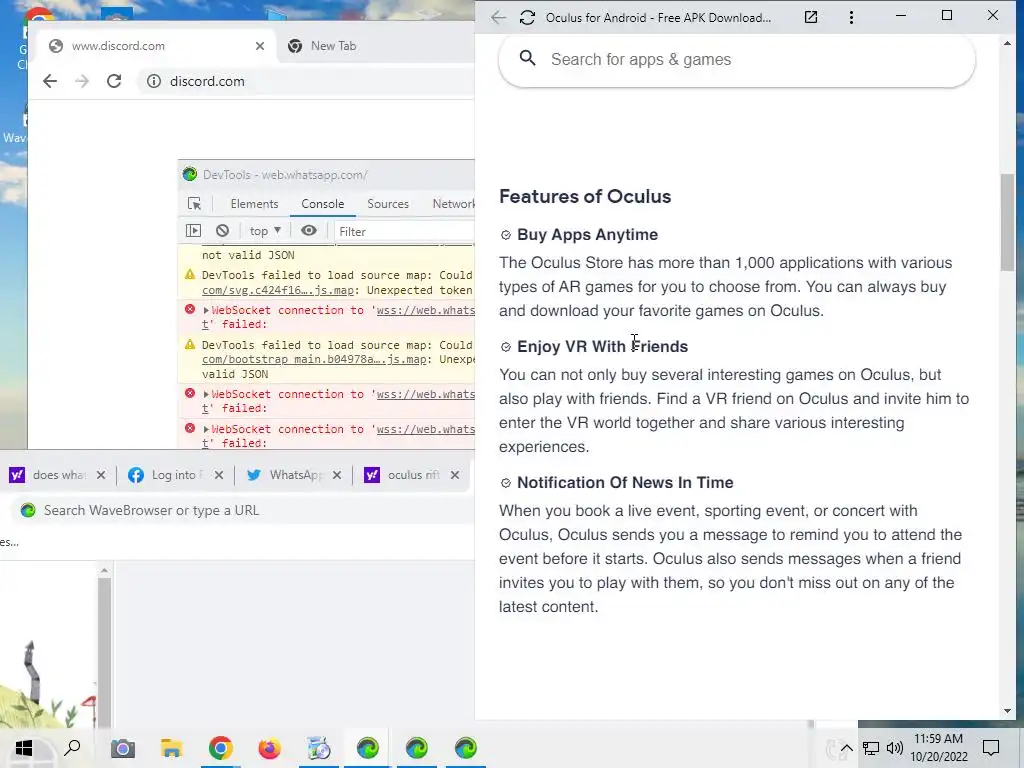Close the 'oculus rift' tab

tap(455, 475)
